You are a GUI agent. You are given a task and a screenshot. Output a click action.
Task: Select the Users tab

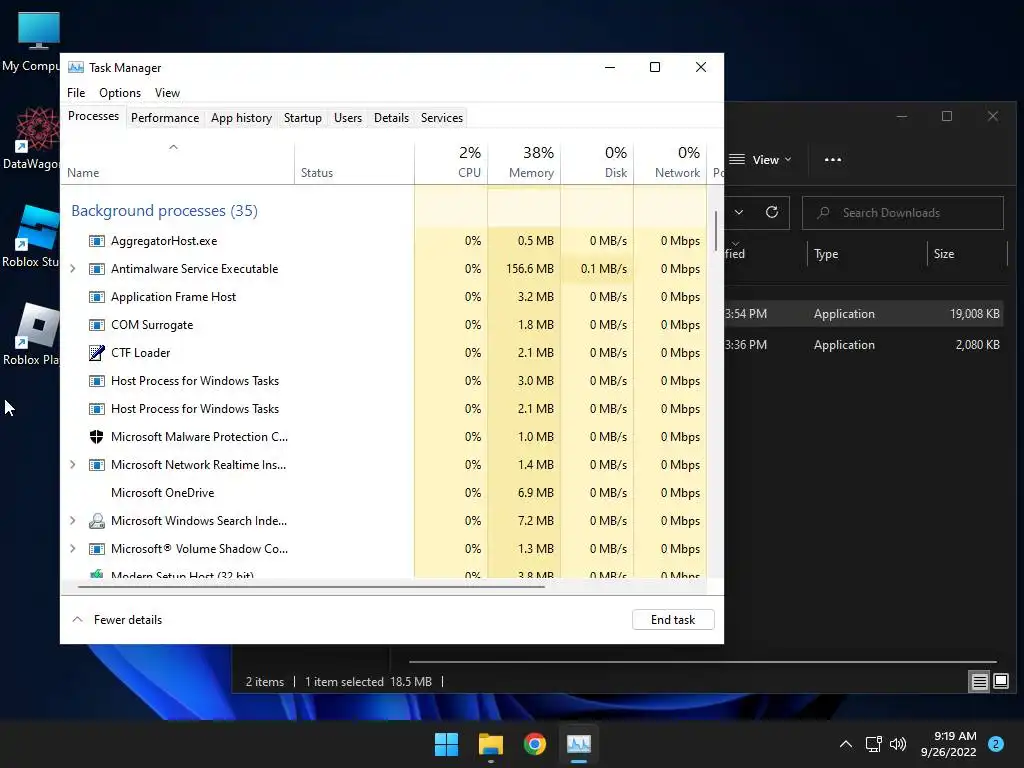click(347, 118)
